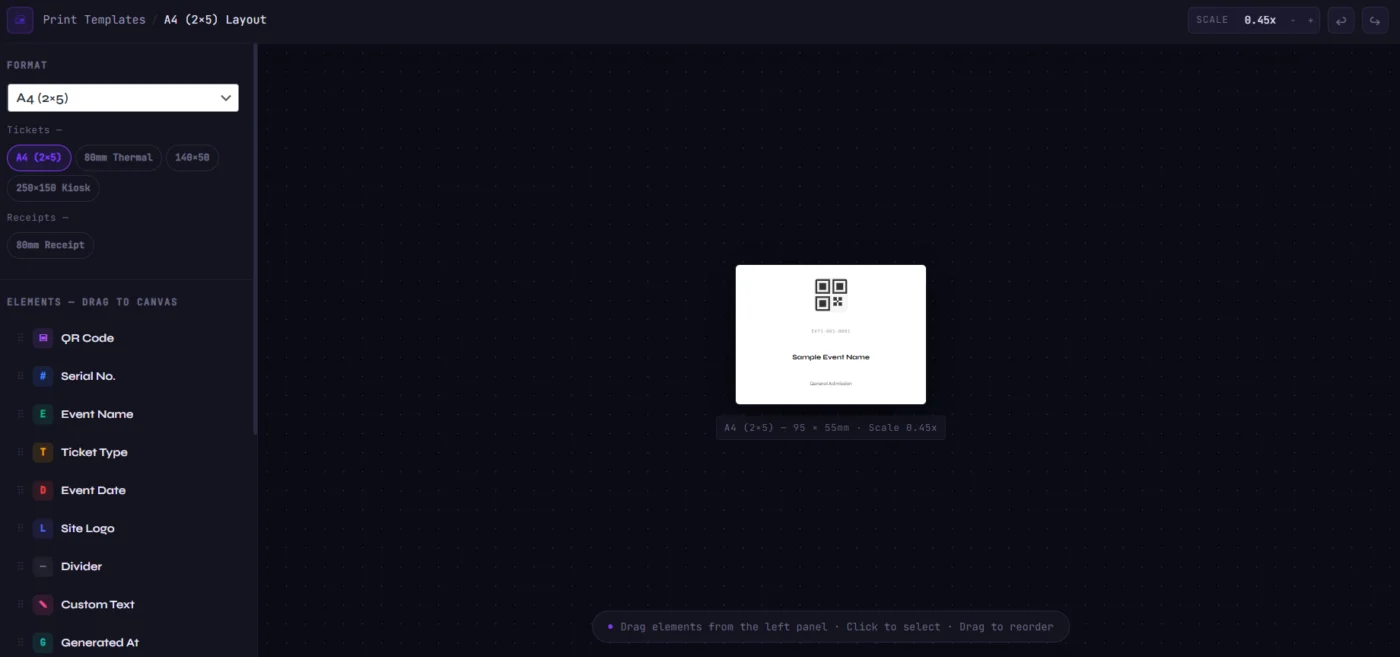Open the app logo in header
The height and width of the screenshot is (657, 1400).
coord(20,20)
